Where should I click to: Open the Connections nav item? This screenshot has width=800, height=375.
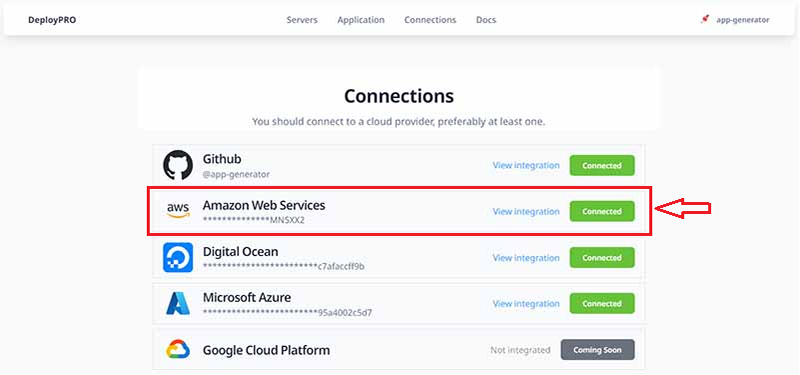point(430,20)
